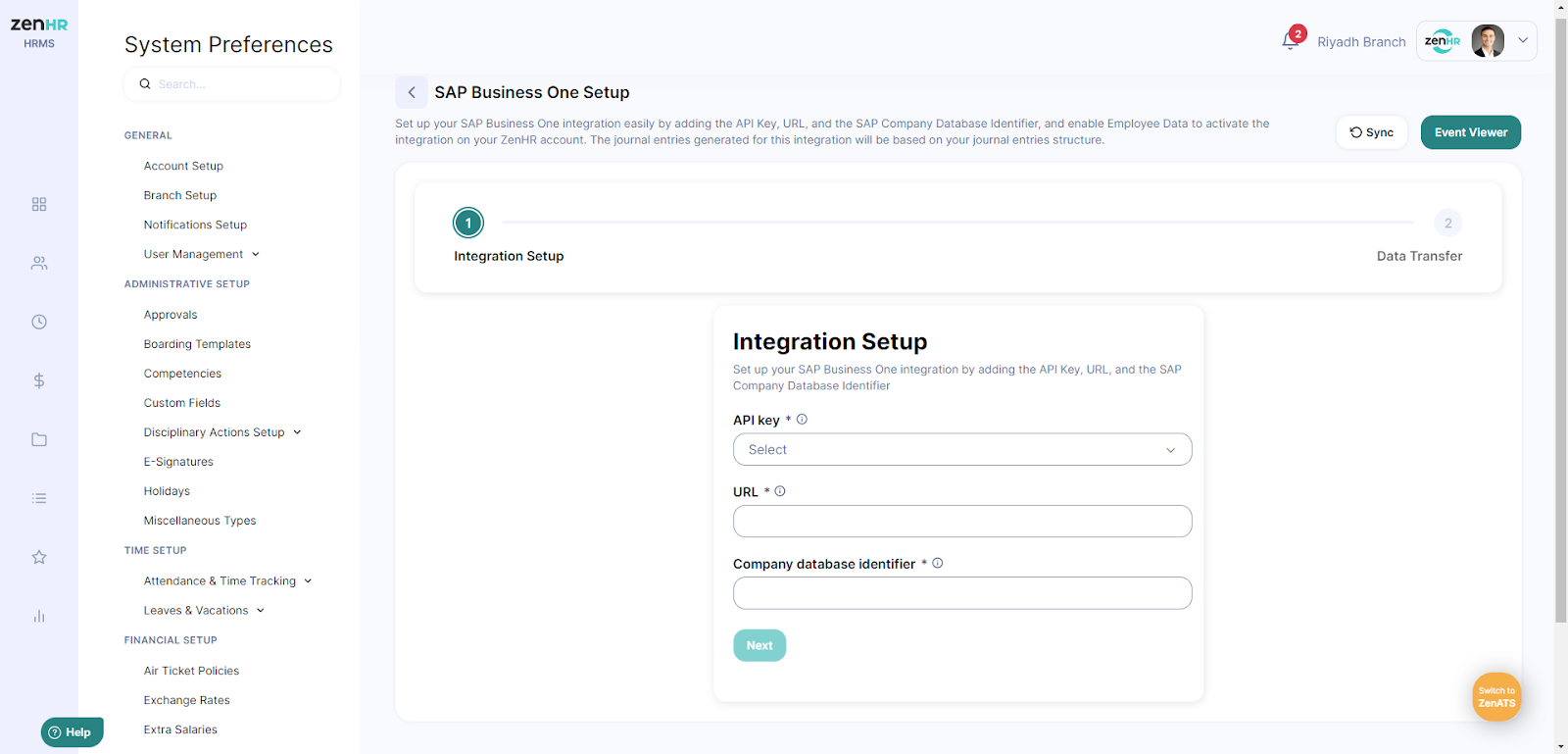Viewport: 1568px width, 754px height.
Task: Click the user profile photo avatar
Action: pos(1488,41)
